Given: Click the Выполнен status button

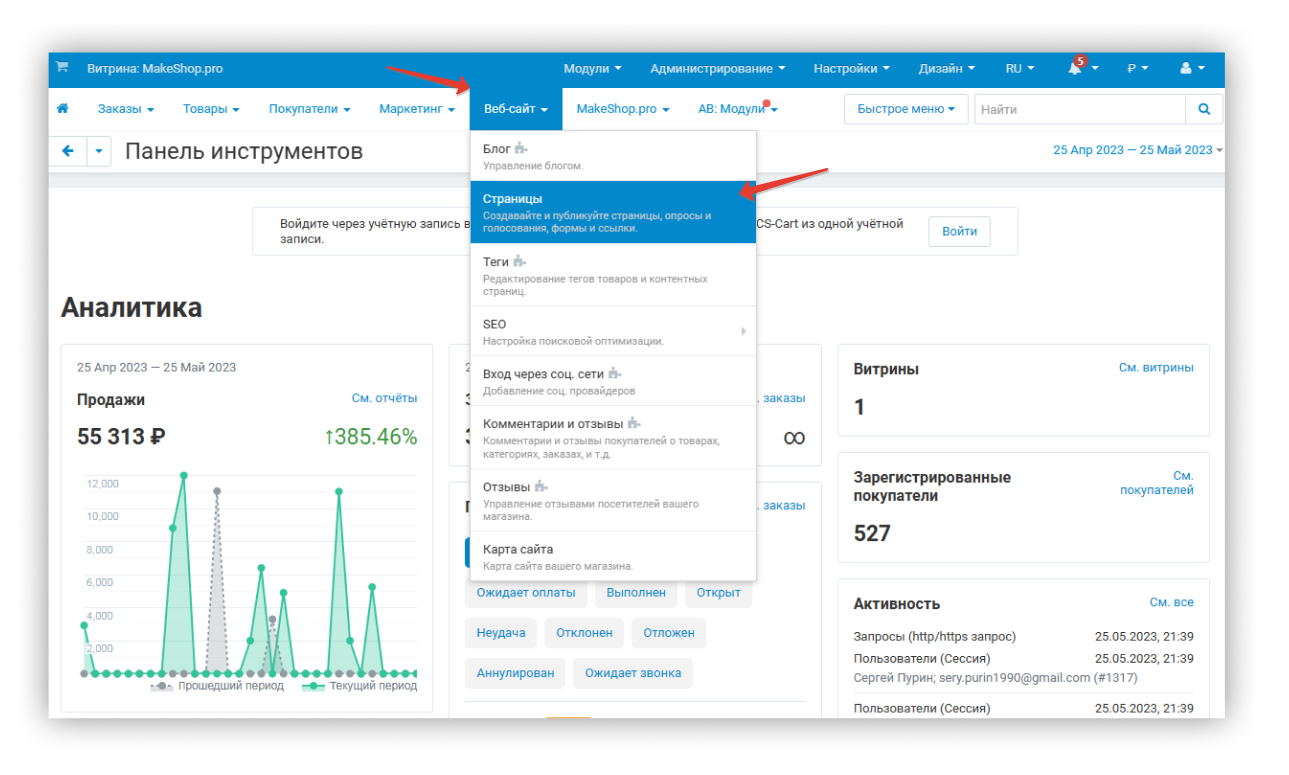Looking at the screenshot, I should pos(636,592).
